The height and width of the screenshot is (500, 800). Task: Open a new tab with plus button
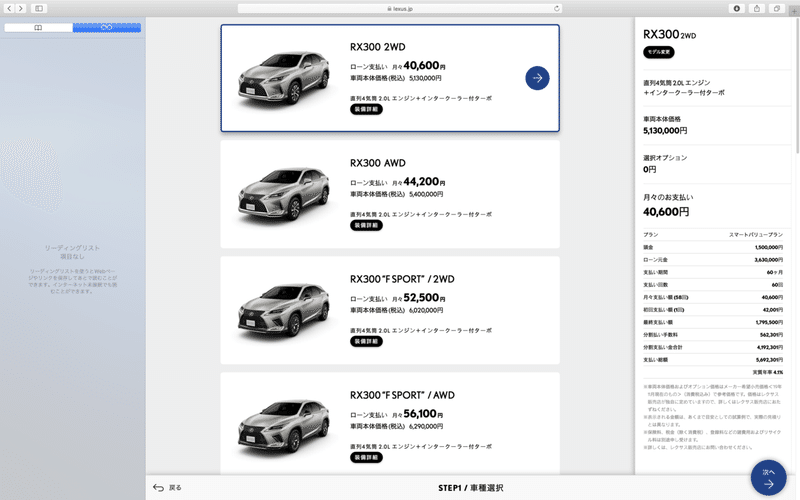click(x=794, y=11)
